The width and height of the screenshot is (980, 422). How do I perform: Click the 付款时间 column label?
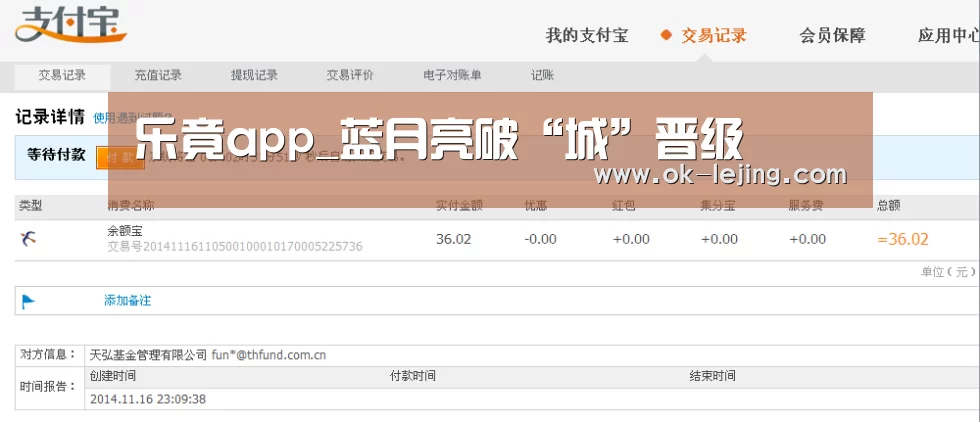(x=412, y=376)
